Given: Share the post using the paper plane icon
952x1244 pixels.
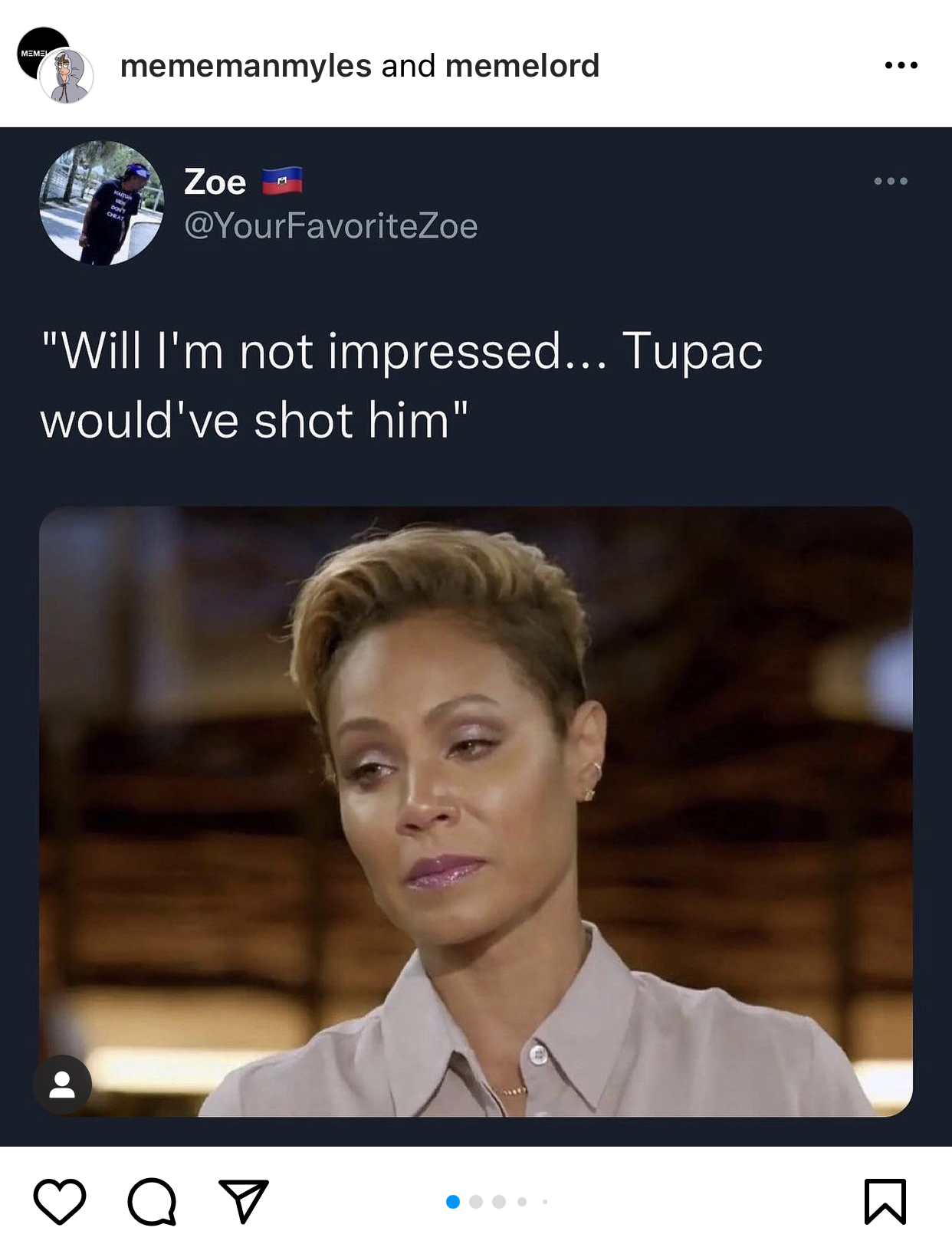Looking at the screenshot, I should [244, 1200].
